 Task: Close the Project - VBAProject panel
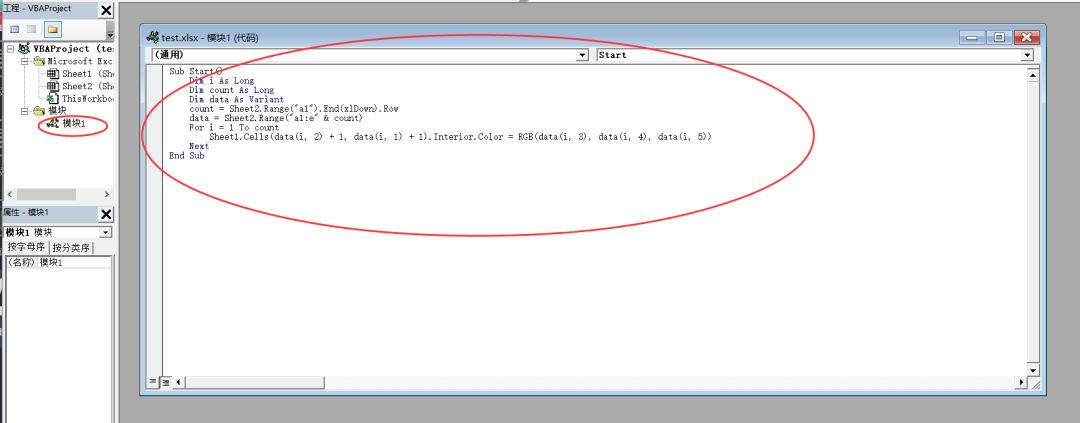pos(106,10)
